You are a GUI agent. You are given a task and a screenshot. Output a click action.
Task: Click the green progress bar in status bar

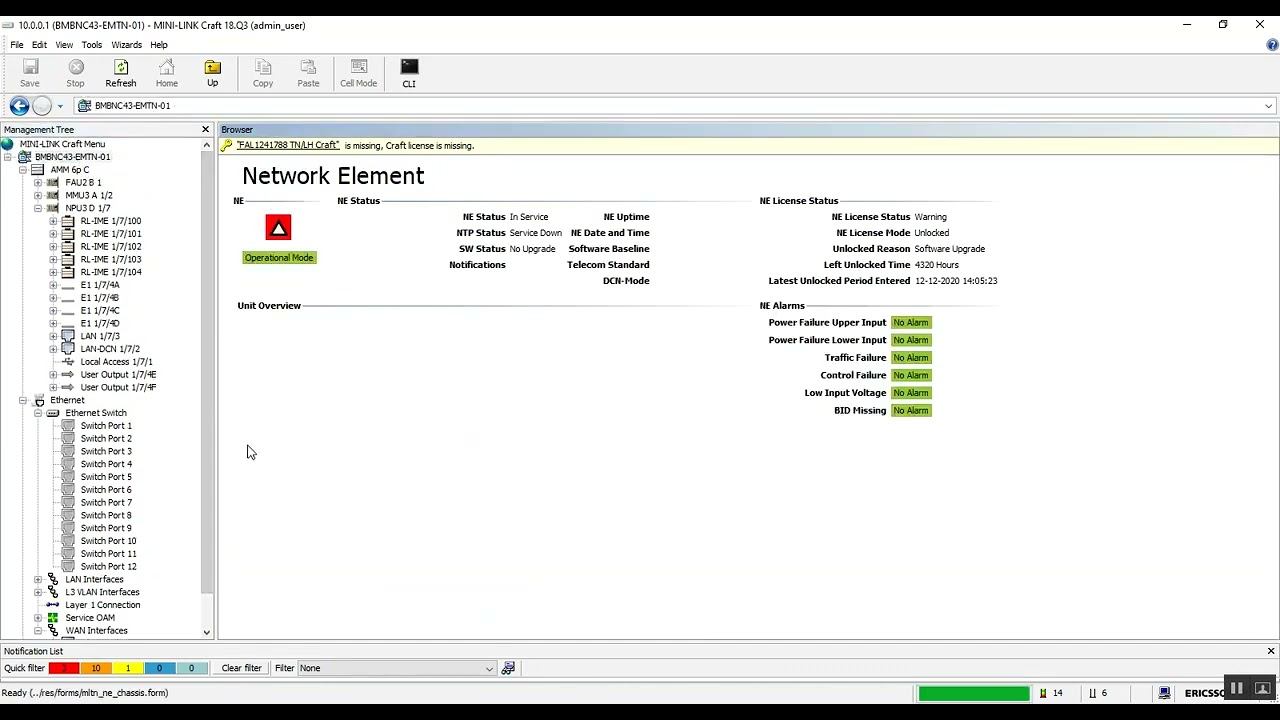[x=973, y=693]
